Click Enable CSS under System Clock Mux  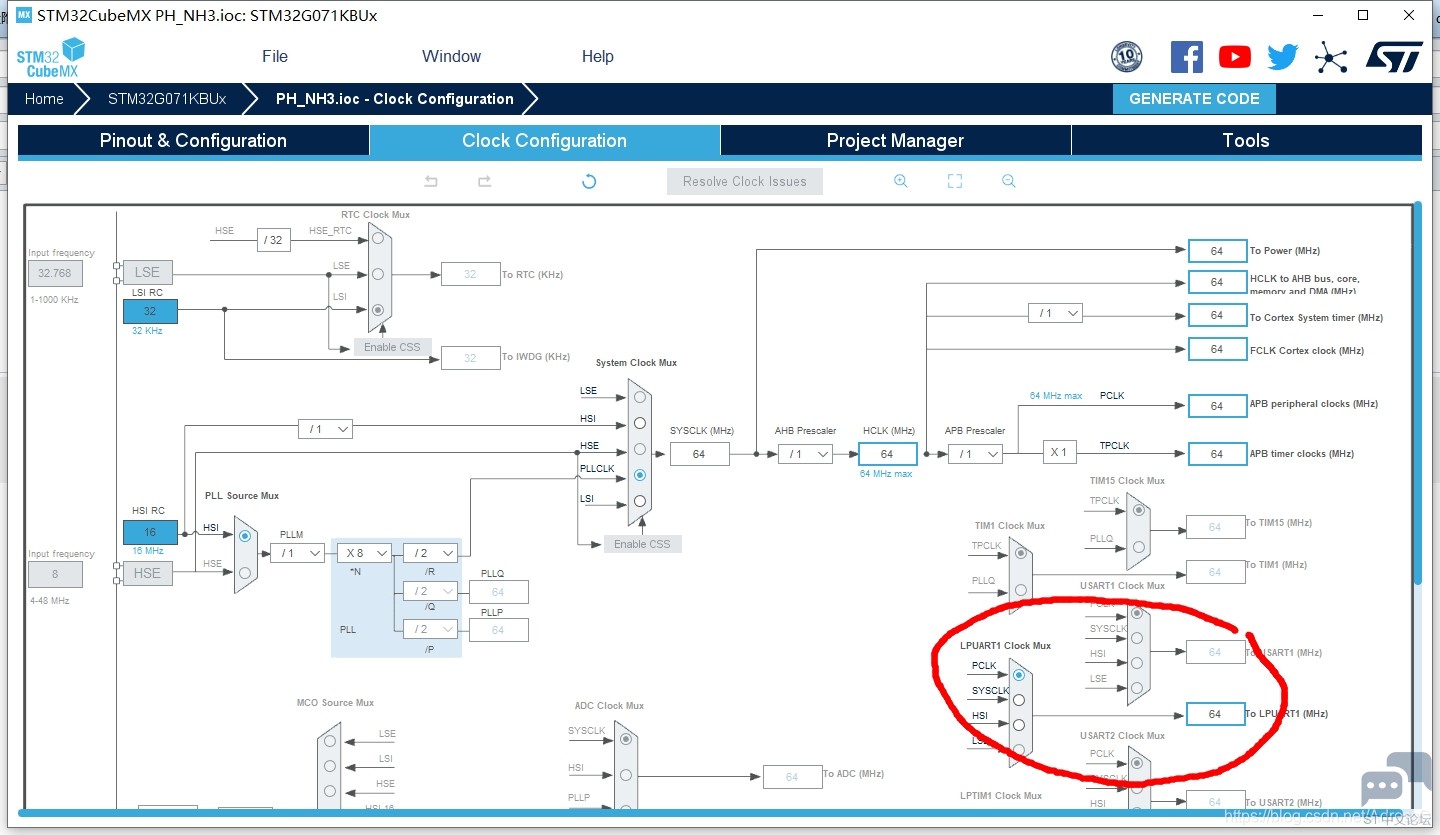(643, 544)
